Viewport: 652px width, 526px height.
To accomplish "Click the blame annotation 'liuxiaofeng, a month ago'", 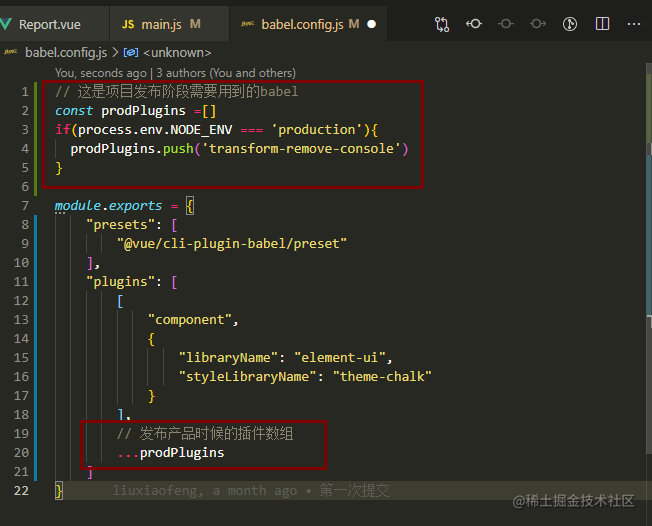I will click(205, 491).
